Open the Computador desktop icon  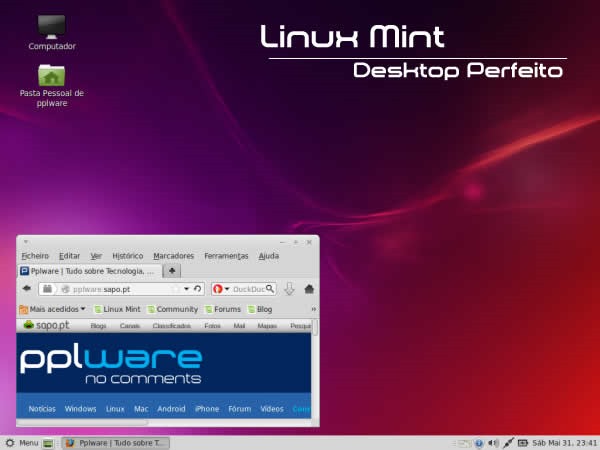pos(52,33)
